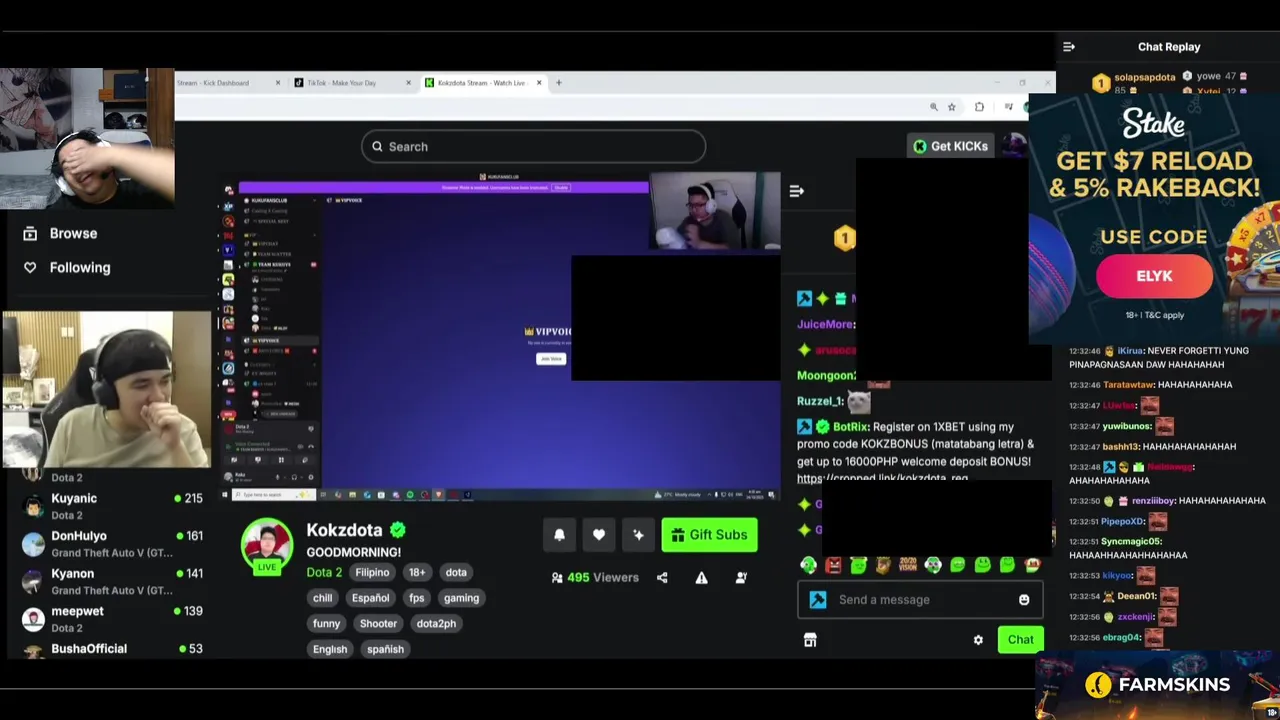Select the Kokzdota Stream browser tab

point(483,83)
